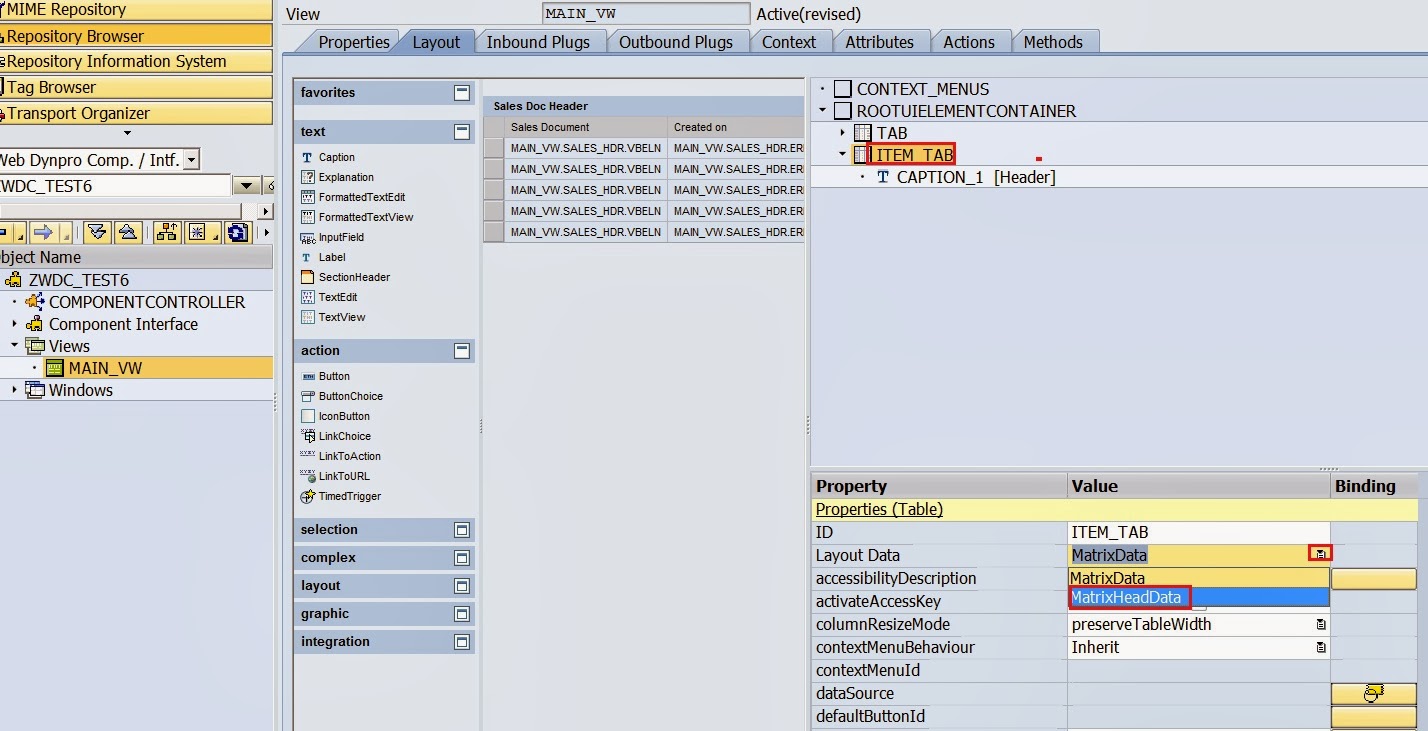Click the forward navigation arrow icon

pyautogui.click(x=43, y=233)
